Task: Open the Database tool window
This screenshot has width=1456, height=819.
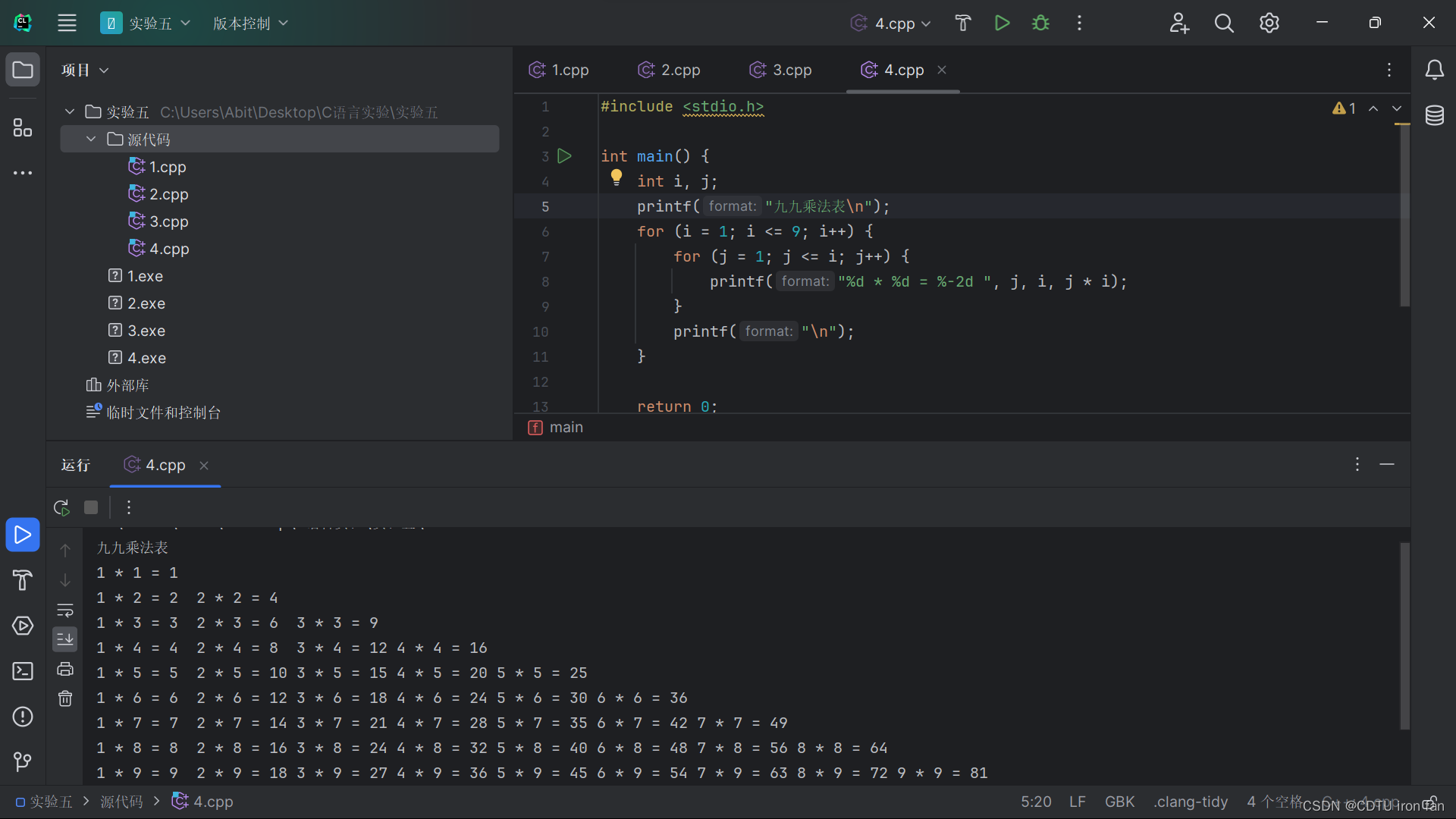Action: [1434, 115]
